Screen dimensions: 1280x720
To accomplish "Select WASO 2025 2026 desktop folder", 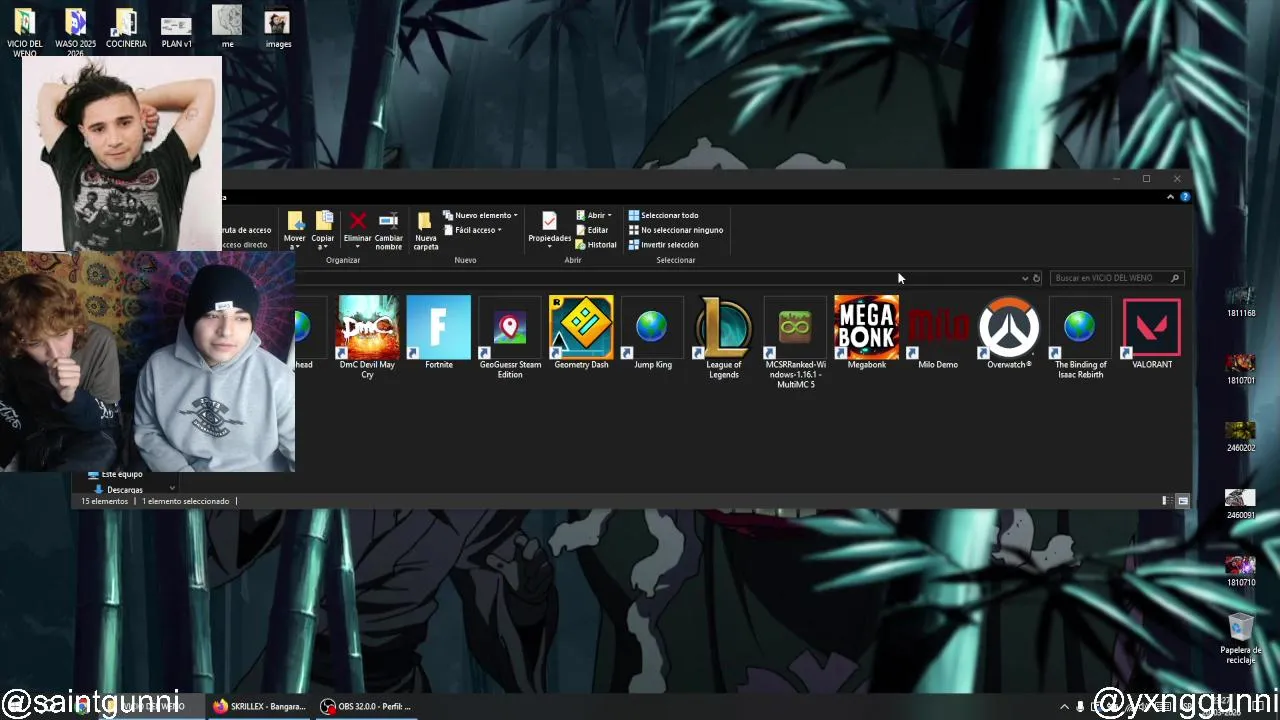I will pos(75,32).
